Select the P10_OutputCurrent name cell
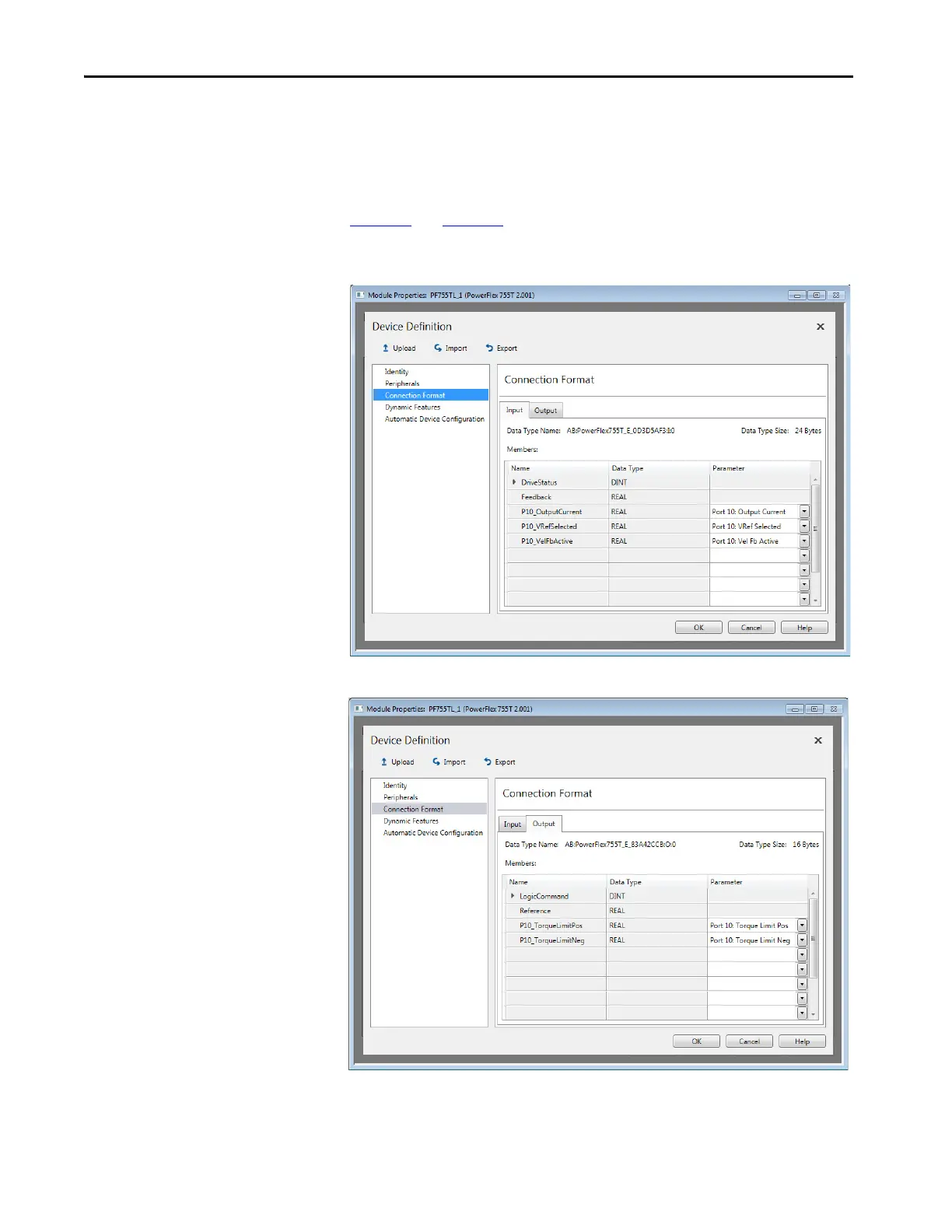The image size is (952, 1232). point(558,512)
